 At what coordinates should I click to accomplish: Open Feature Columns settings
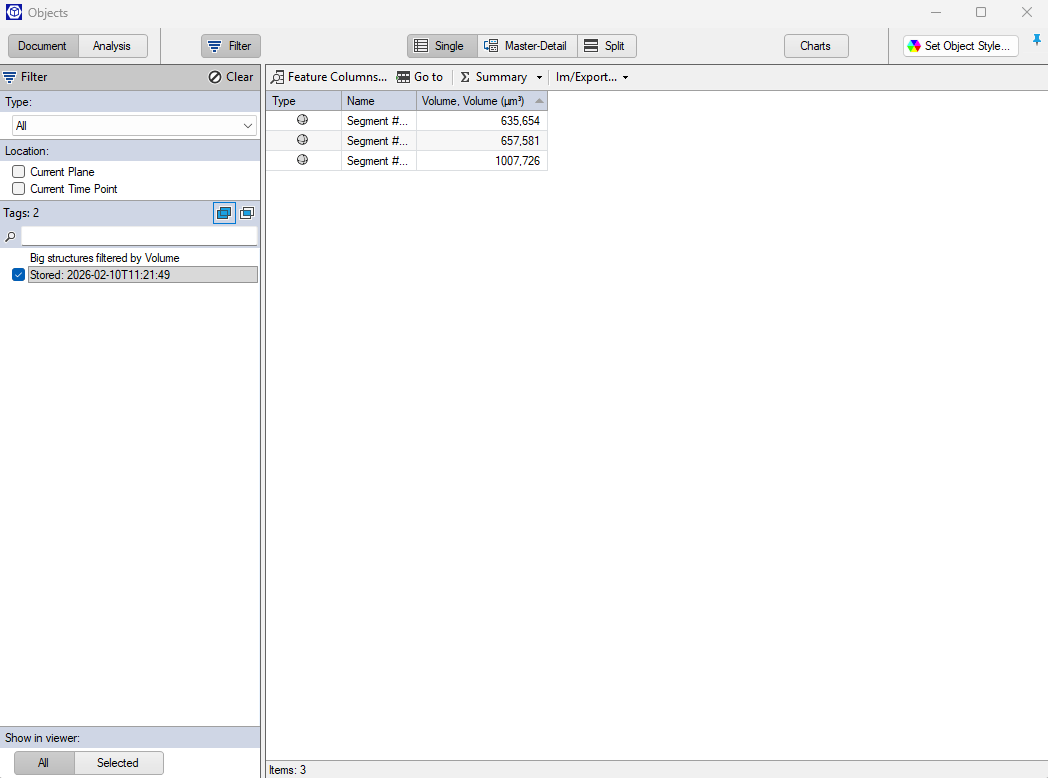(x=329, y=76)
